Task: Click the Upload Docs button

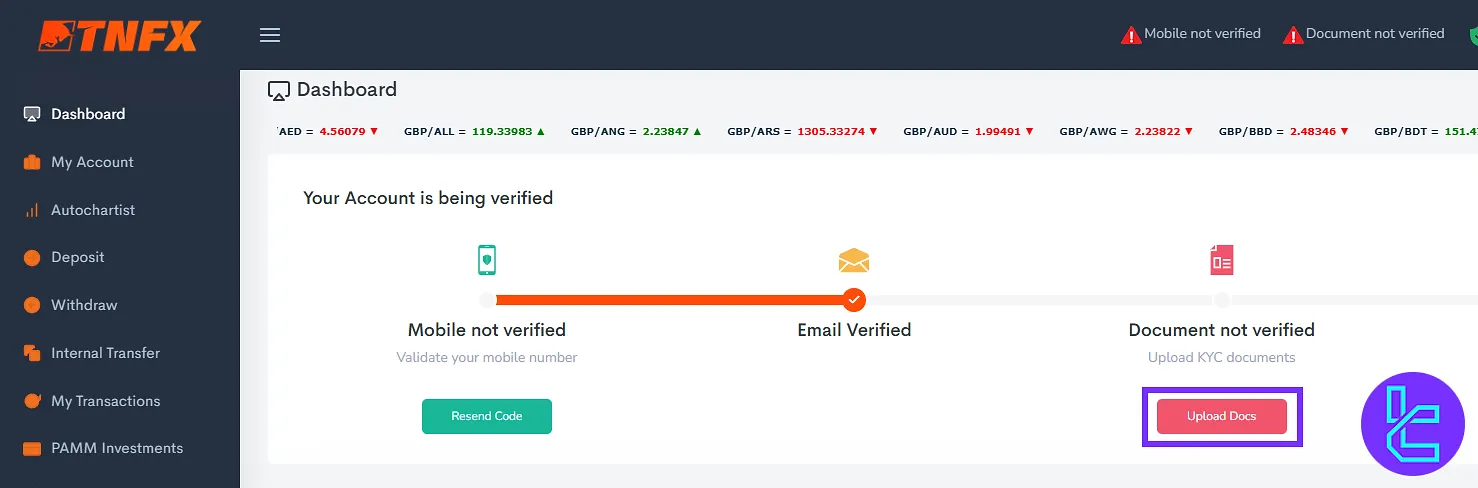Action: (1221, 416)
